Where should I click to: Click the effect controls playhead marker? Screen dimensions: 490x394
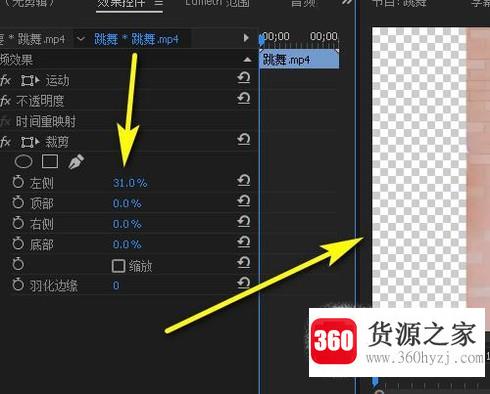[x=262, y=40]
